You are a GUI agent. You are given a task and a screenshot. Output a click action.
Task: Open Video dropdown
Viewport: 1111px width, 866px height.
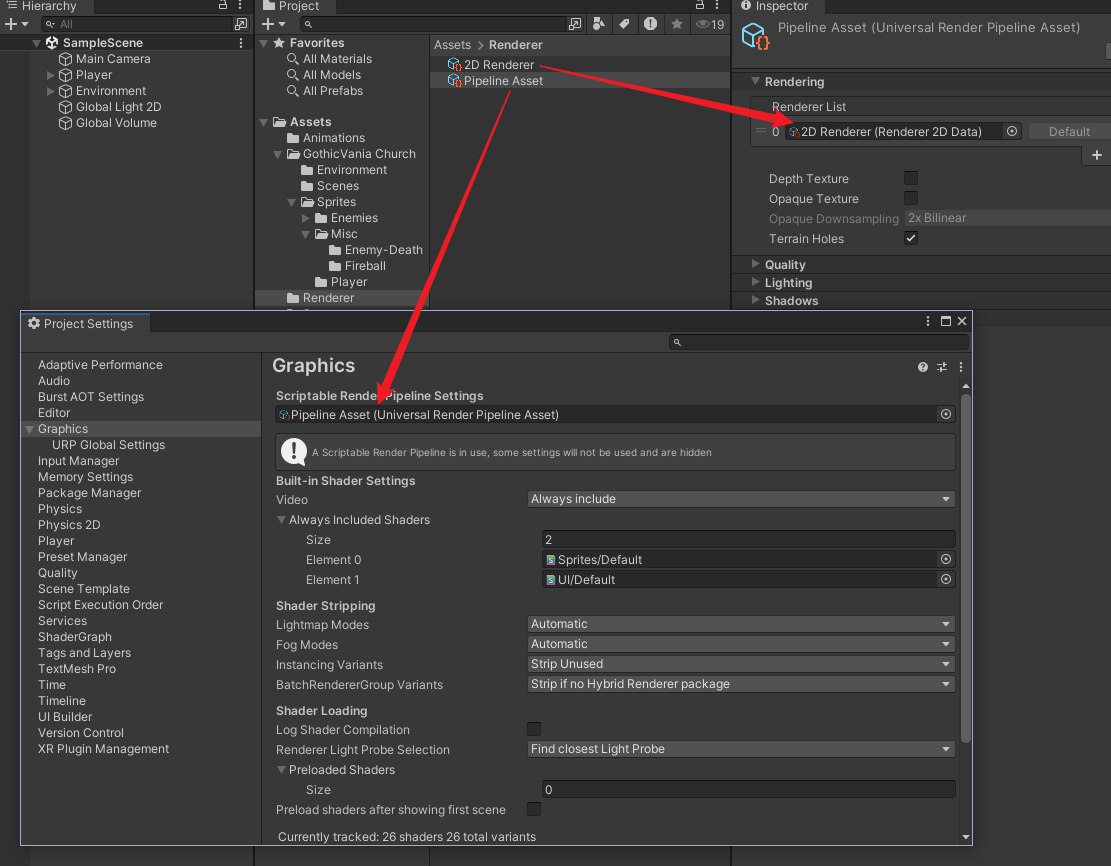[x=741, y=499]
